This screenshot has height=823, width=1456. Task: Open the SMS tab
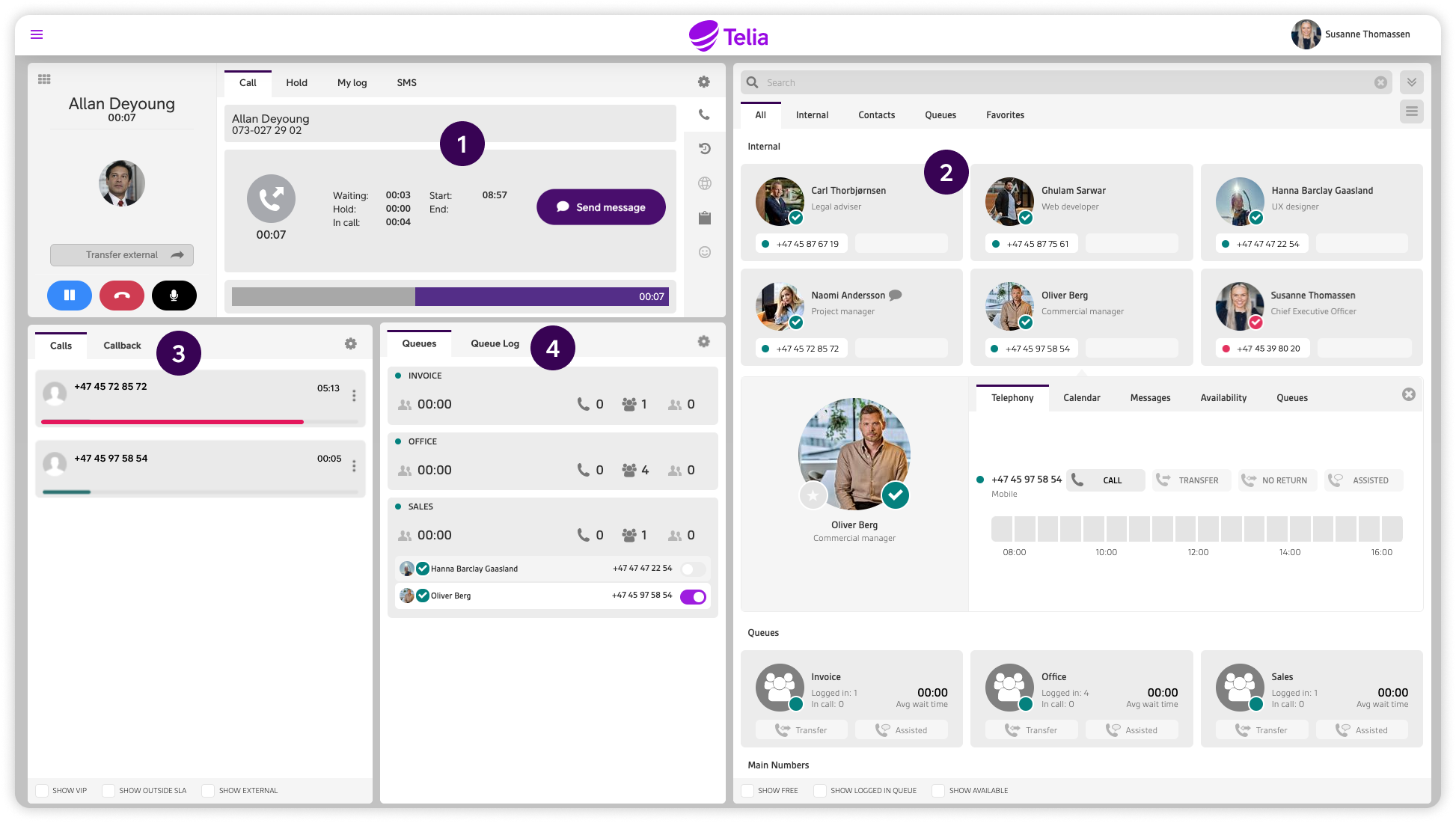point(406,83)
